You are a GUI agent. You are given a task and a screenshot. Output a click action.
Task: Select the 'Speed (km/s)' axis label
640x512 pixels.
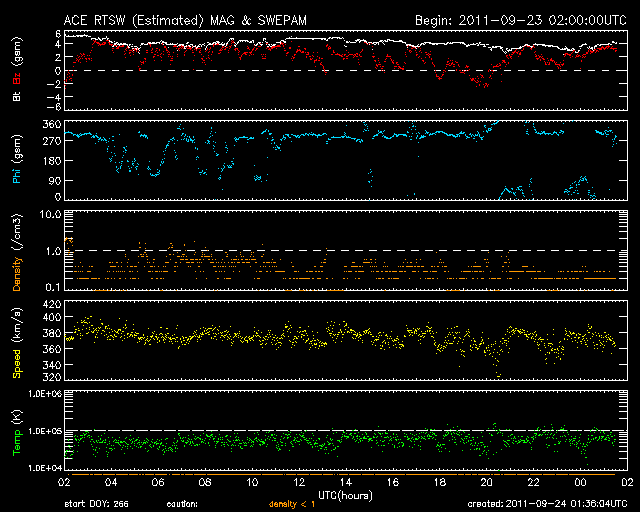(17, 343)
